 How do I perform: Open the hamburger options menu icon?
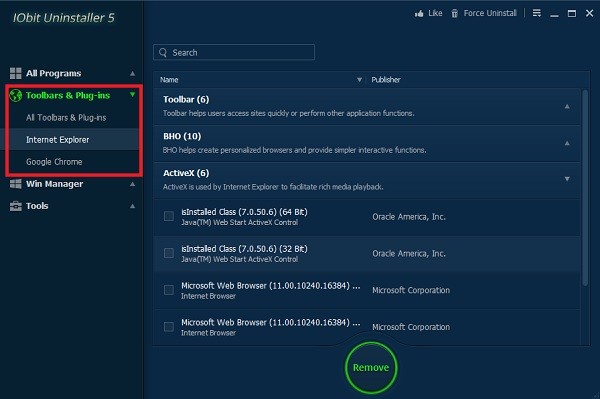tap(537, 13)
